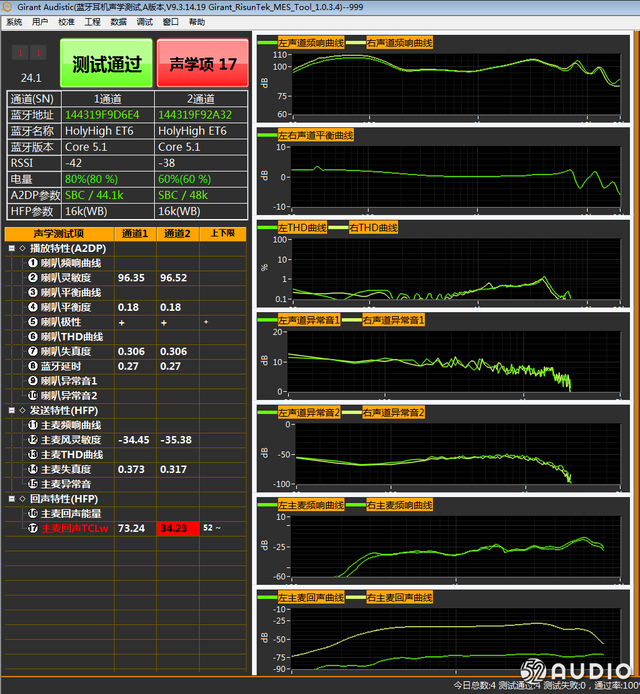Screen dimensions: 640x694
Task: Click the Girant app icon in title bar
Action: [7, 7]
